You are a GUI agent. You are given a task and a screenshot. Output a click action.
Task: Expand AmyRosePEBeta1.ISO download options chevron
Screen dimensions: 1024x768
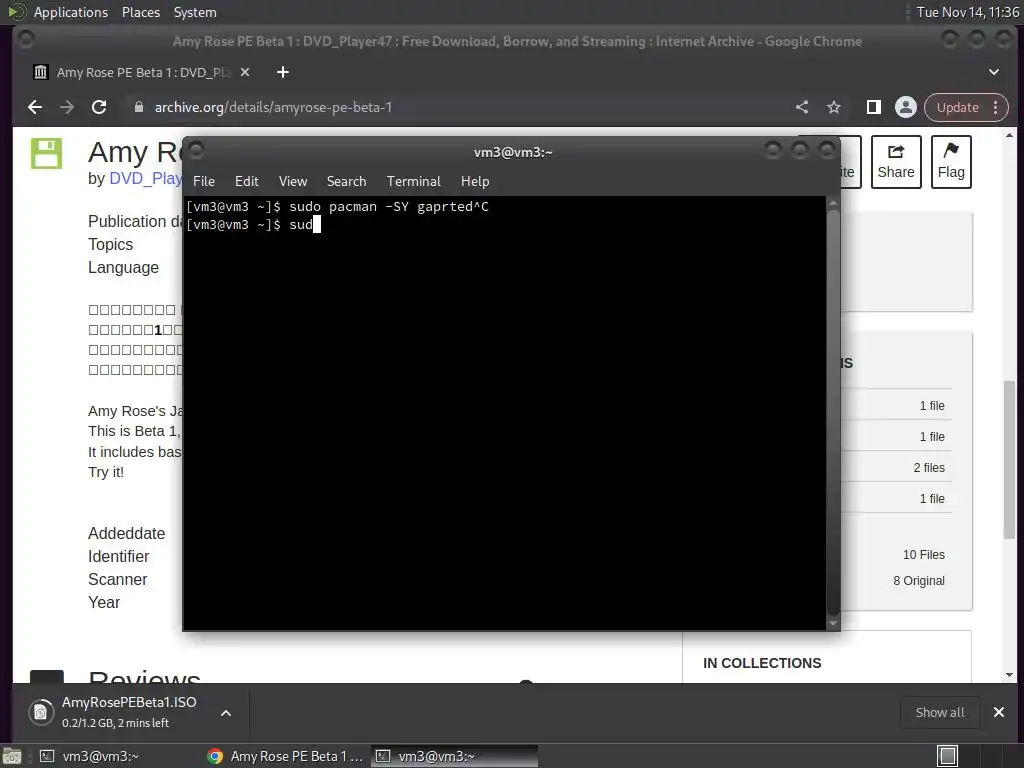[226, 713]
